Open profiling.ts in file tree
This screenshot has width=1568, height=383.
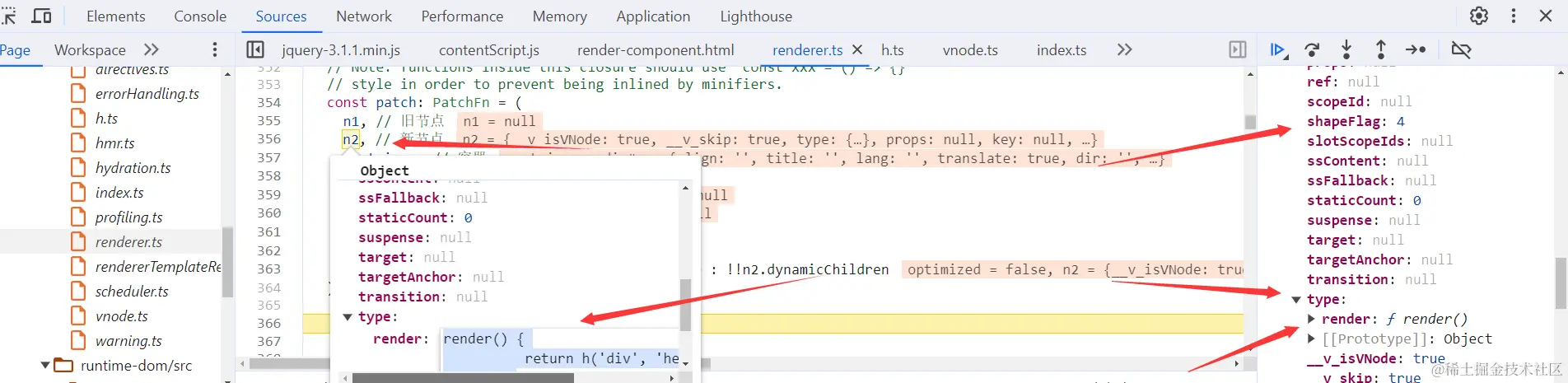pos(128,217)
